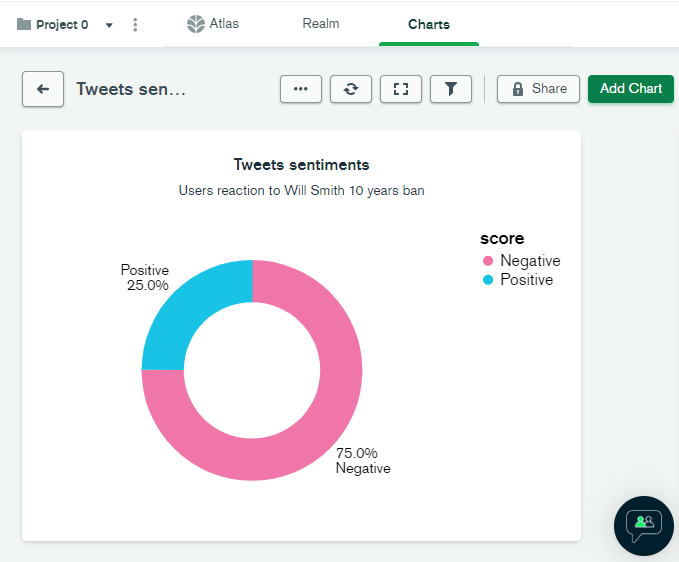Click the Project 0 folder icon
Screen dimensions: 679x562
24,24
